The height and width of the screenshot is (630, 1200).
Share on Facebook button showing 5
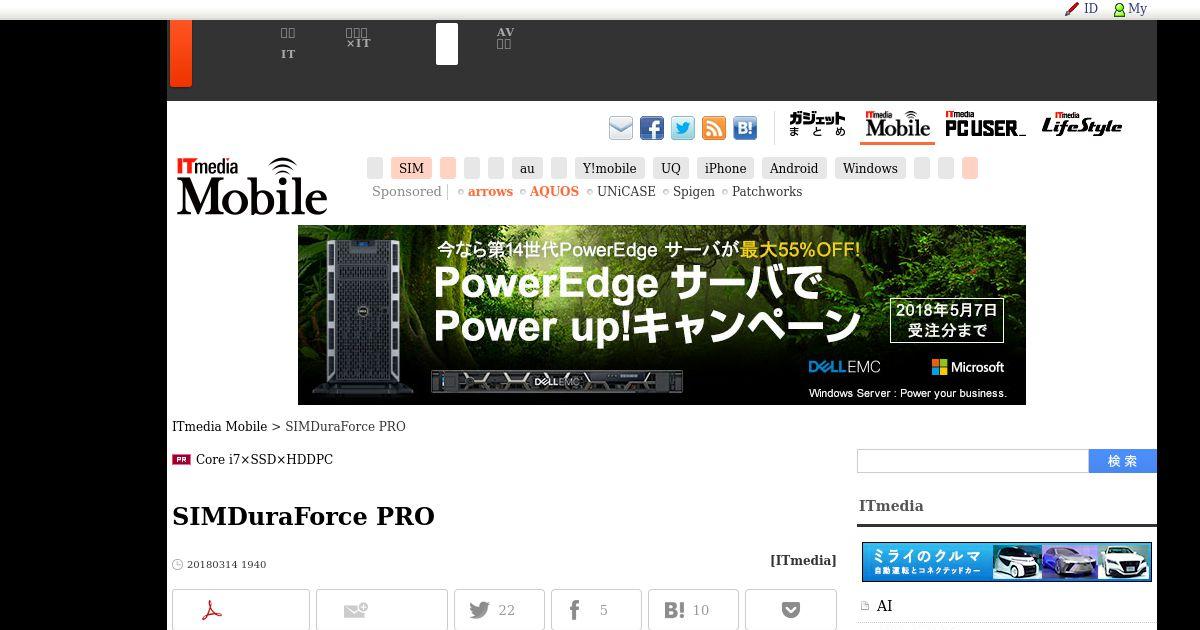tap(596, 610)
